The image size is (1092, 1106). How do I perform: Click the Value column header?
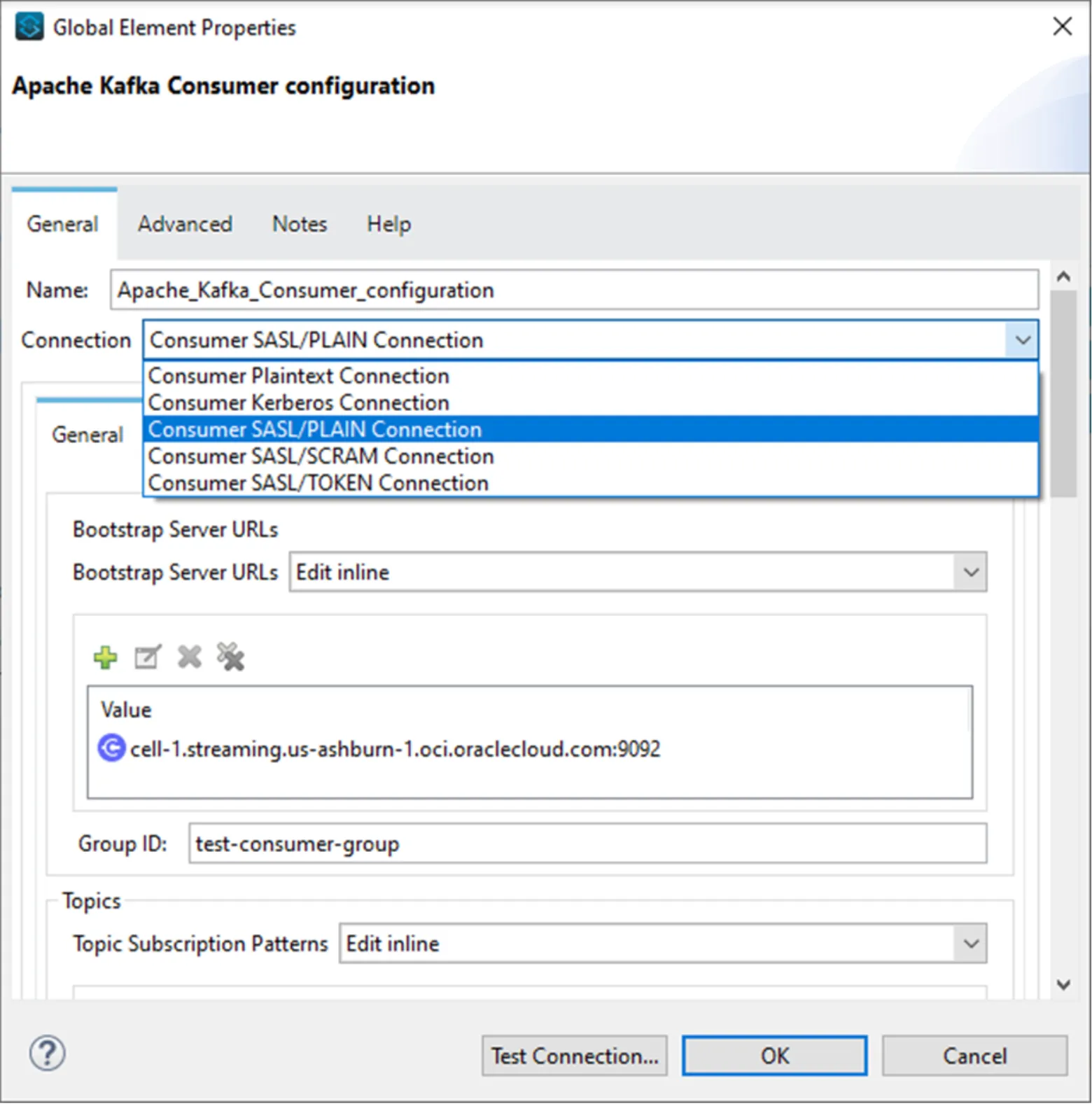[126, 710]
